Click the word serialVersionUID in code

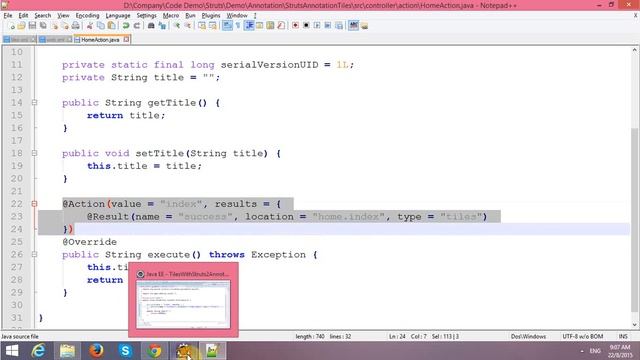269,65
